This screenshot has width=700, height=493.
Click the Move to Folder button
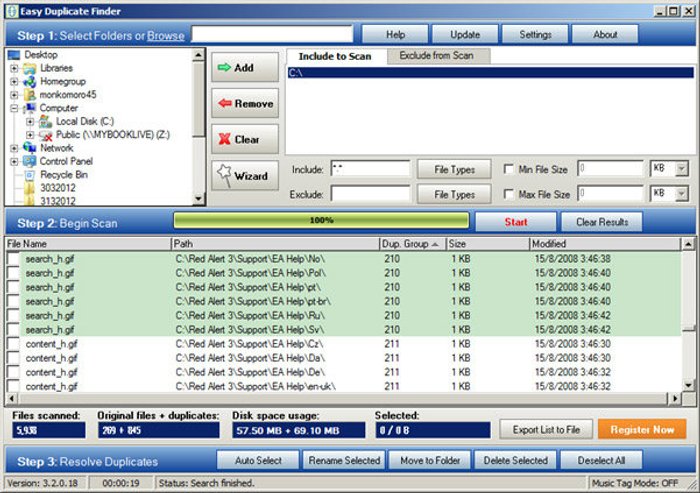(430, 460)
